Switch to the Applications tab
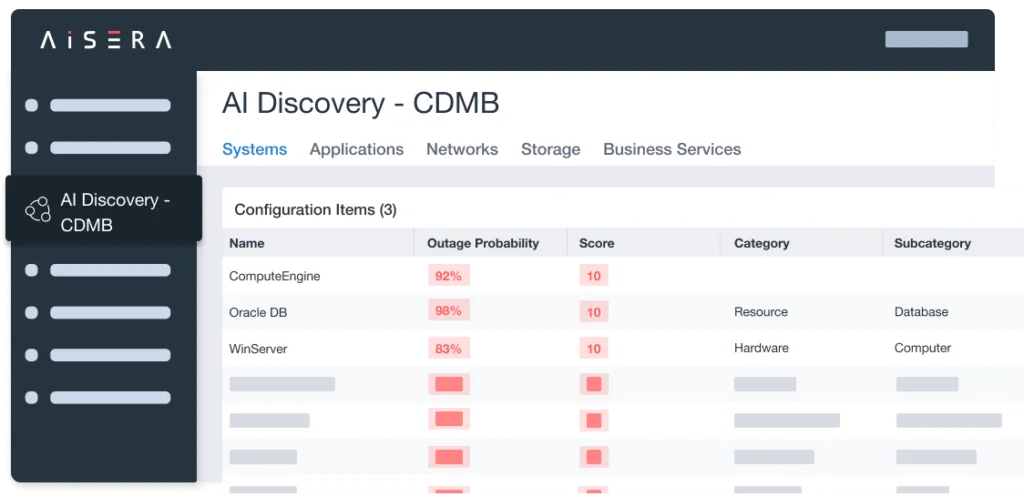Viewport: 1024px width, 497px height. (356, 149)
